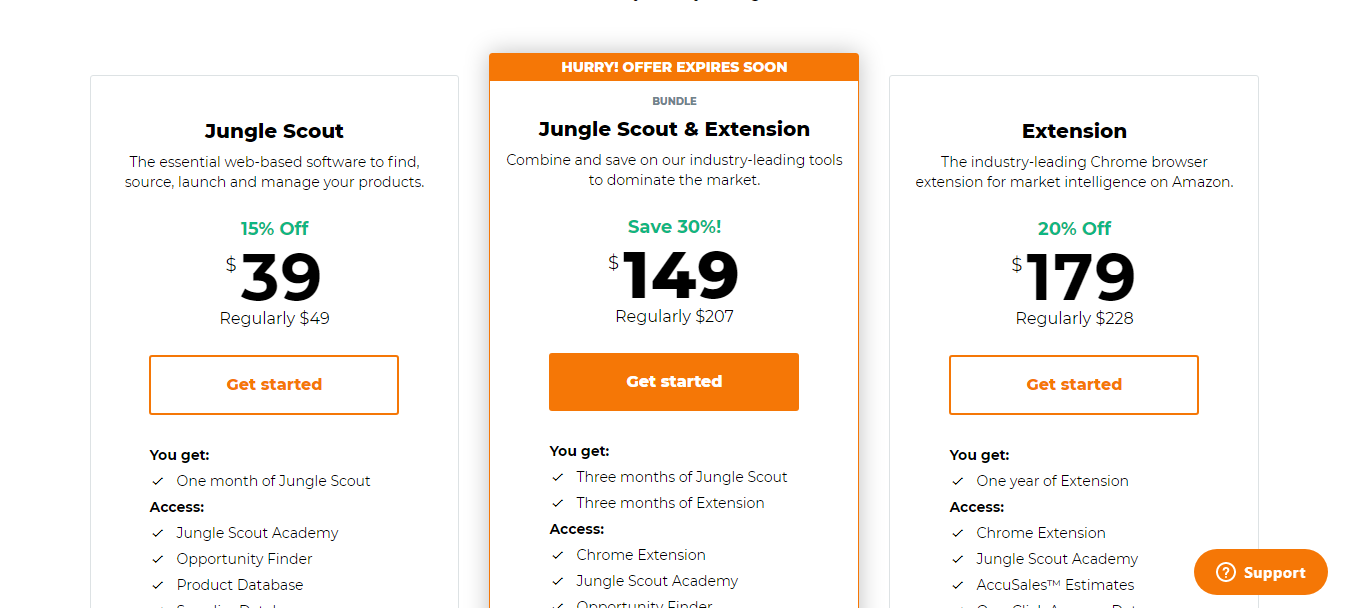This screenshot has height=608, width=1349.
Task: Click the checkmark next to AccuSales Estimates
Action: [x=956, y=584]
